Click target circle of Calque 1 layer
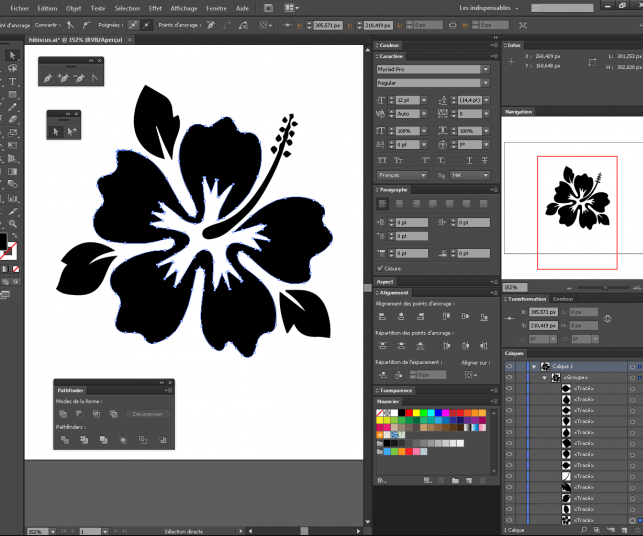The image size is (643, 536). [x=632, y=366]
